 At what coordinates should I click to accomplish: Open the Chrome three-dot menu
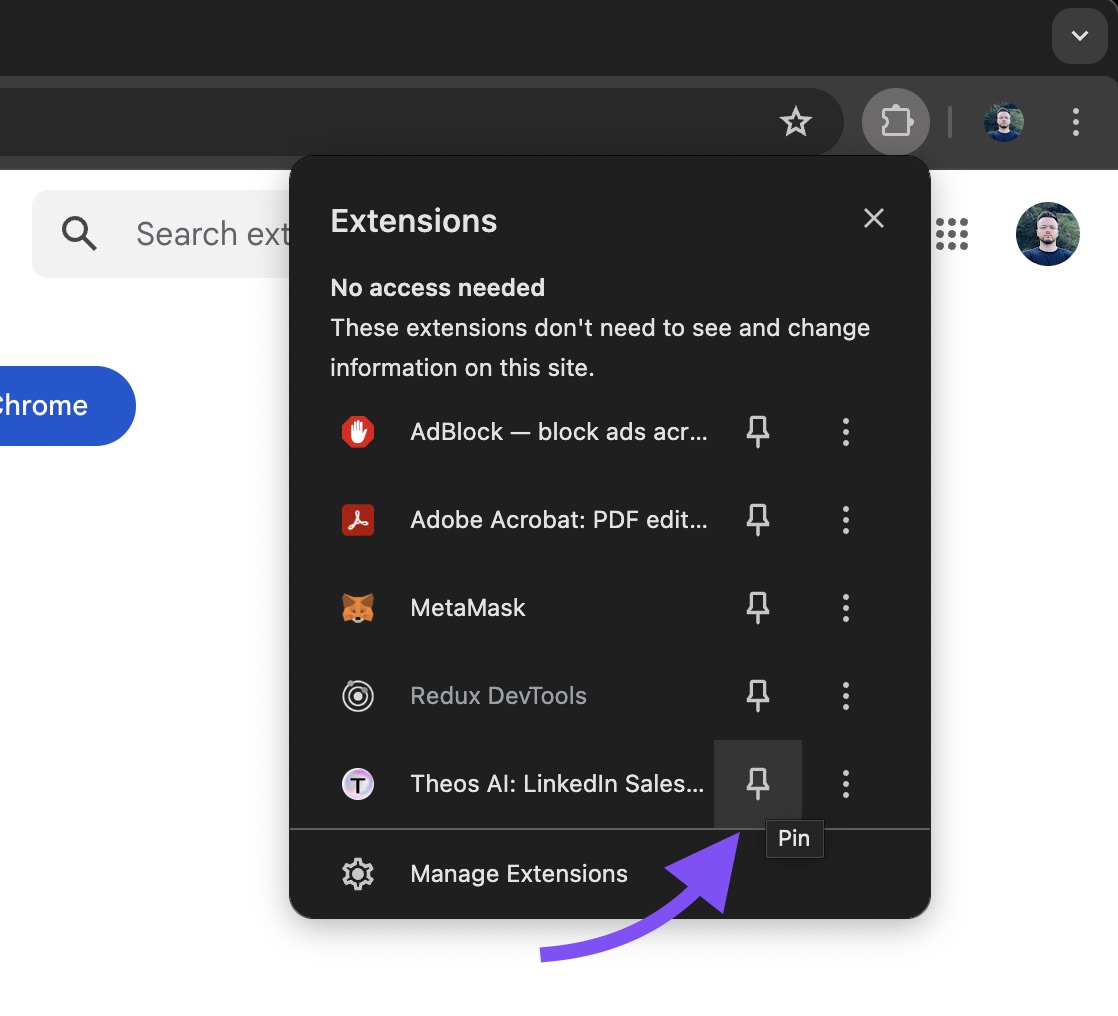[1075, 122]
